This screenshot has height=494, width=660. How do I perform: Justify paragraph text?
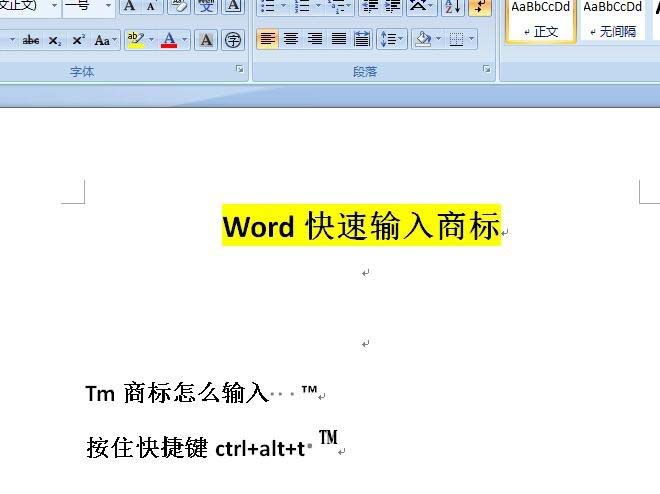coord(338,39)
